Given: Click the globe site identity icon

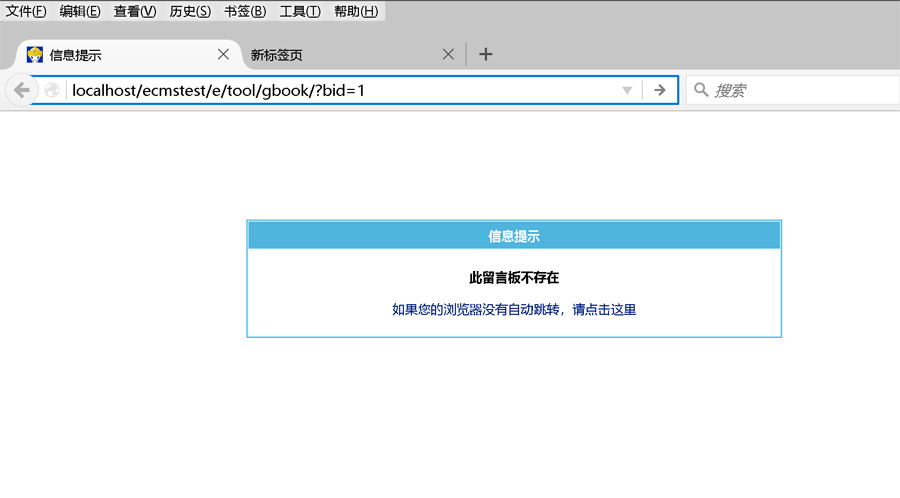Looking at the screenshot, I should tap(52, 90).
